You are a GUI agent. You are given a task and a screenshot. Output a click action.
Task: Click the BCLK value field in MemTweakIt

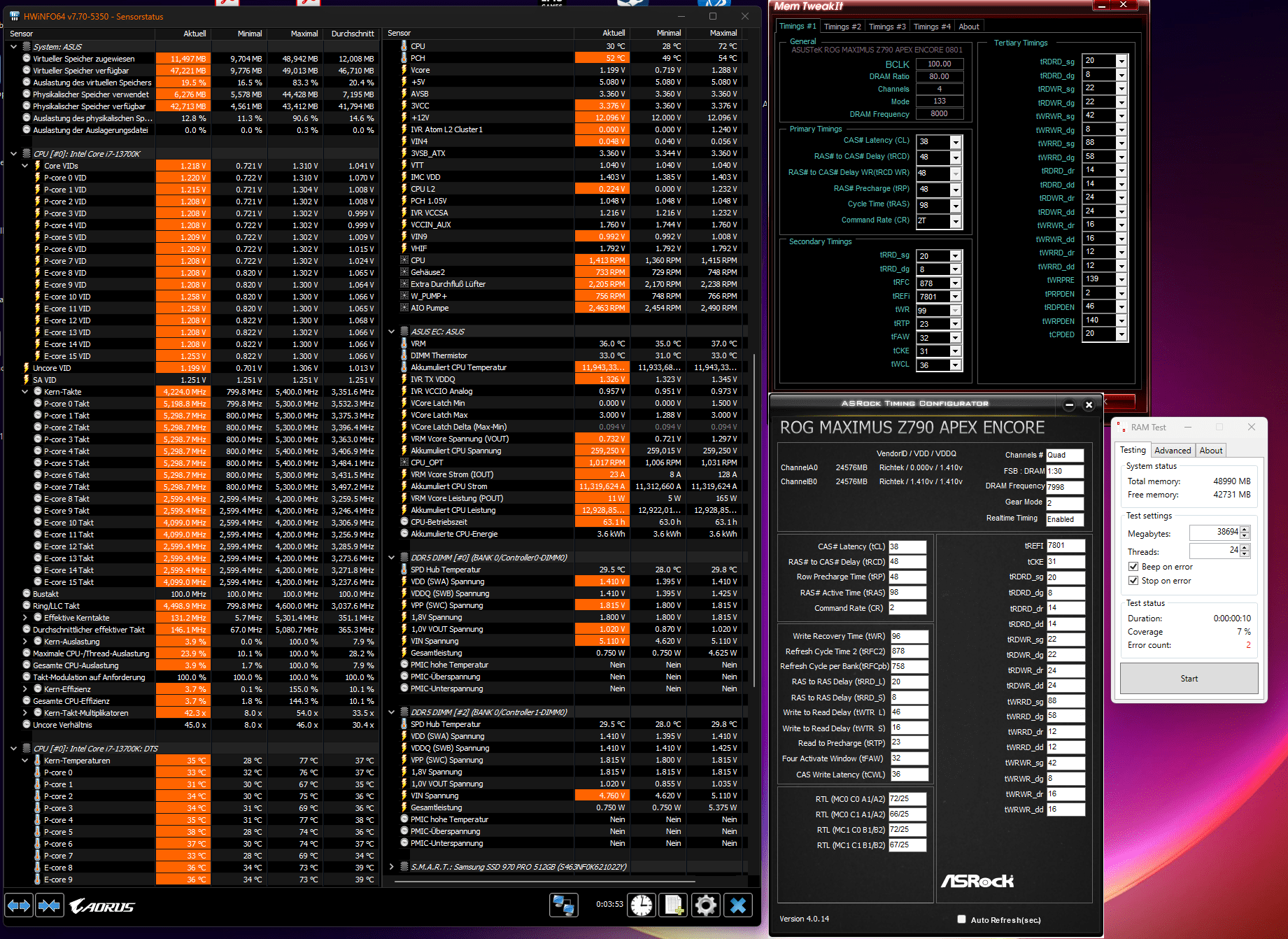tap(940, 64)
